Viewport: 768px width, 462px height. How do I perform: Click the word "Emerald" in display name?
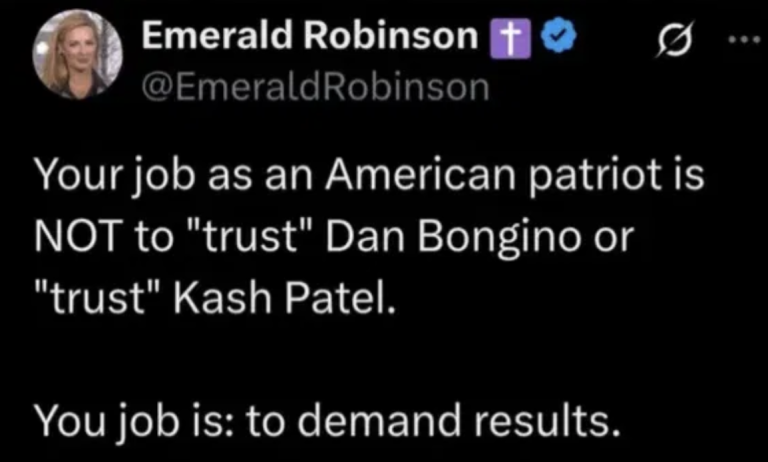click(x=211, y=37)
